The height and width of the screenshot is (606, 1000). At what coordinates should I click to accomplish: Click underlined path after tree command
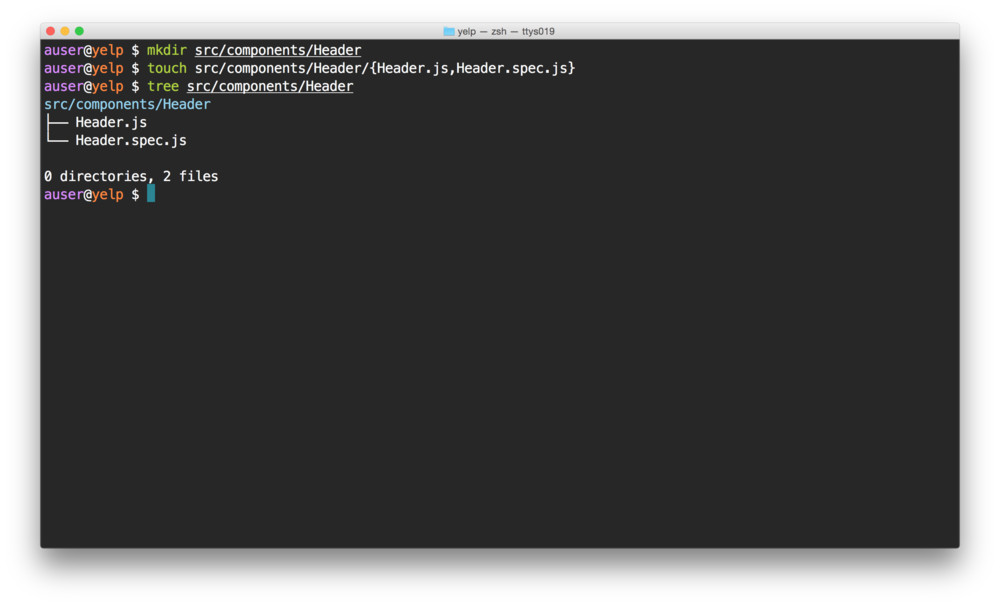coord(270,86)
